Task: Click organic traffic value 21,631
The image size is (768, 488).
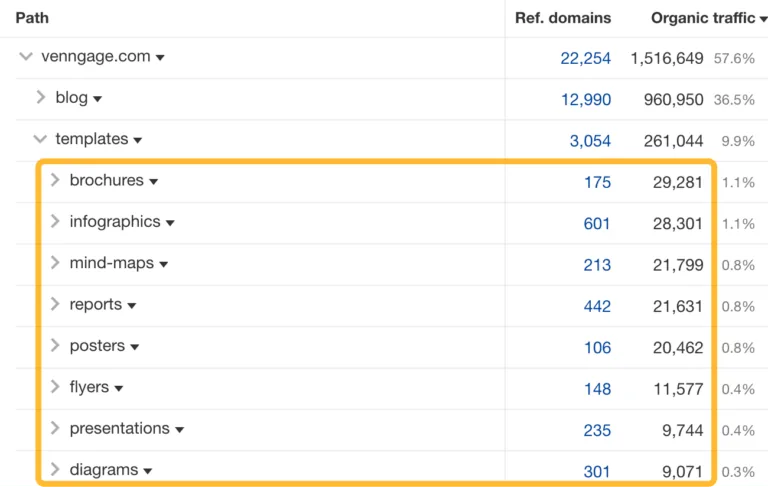Action: pyautogui.click(x=678, y=306)
